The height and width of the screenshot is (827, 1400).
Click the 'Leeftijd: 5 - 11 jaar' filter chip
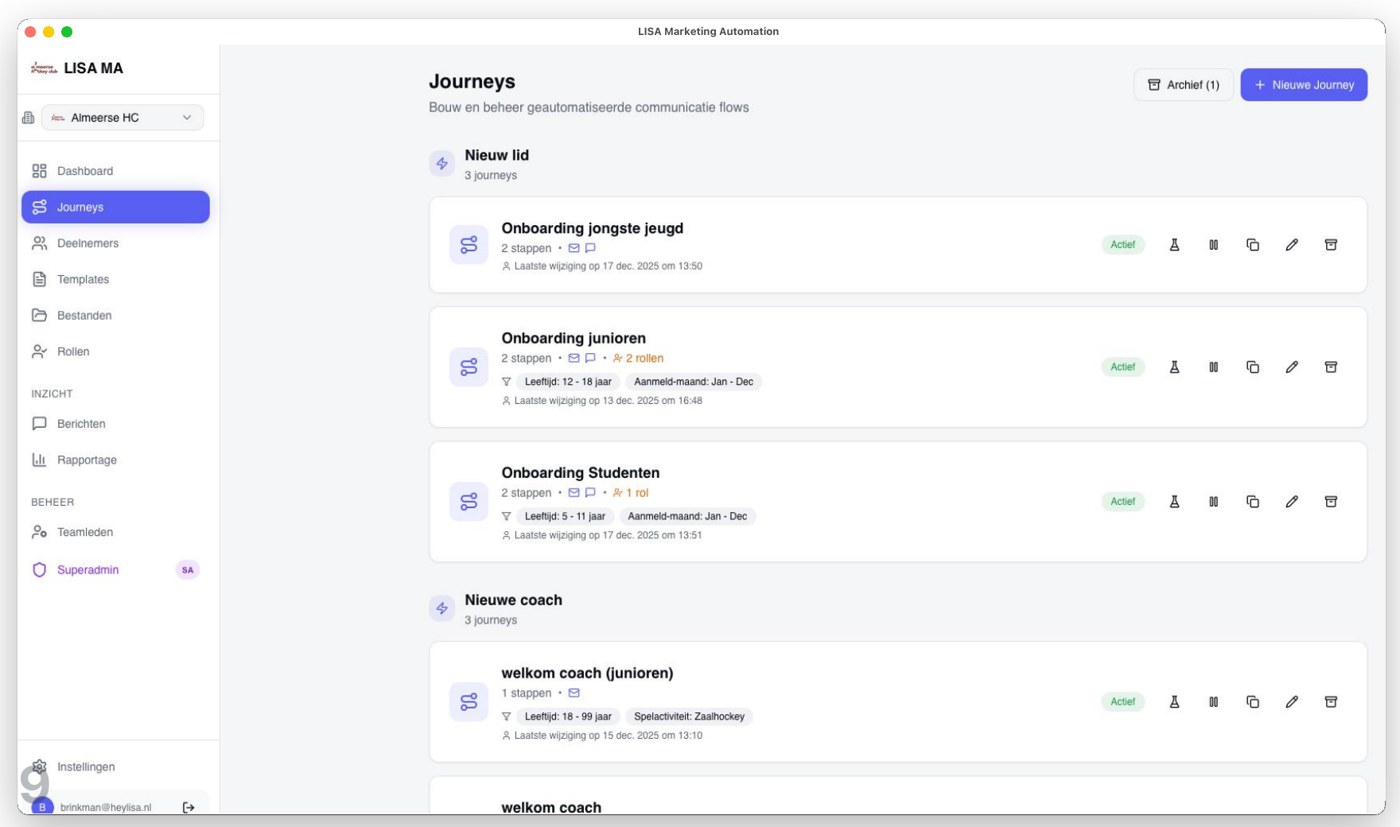(x=565, y=517)
